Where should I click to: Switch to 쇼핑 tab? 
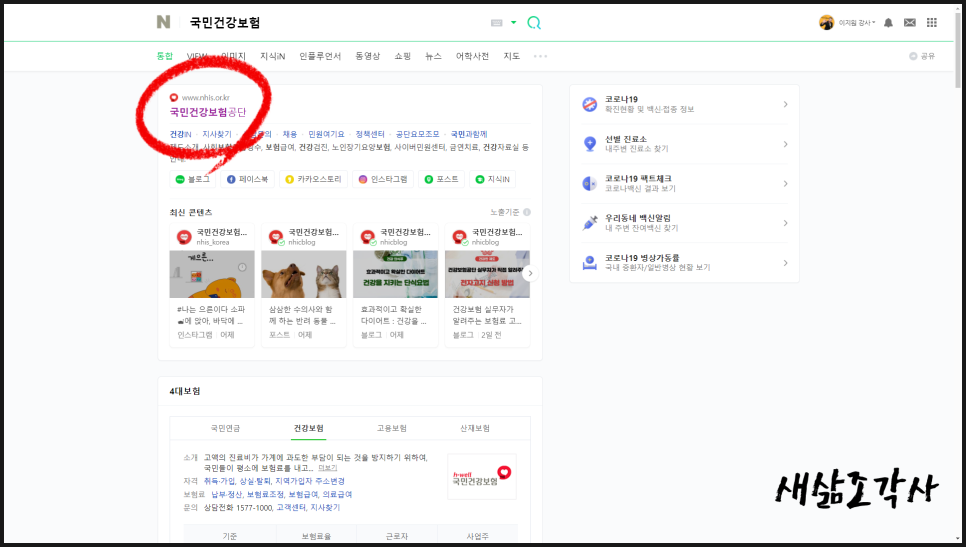(402, 56)
